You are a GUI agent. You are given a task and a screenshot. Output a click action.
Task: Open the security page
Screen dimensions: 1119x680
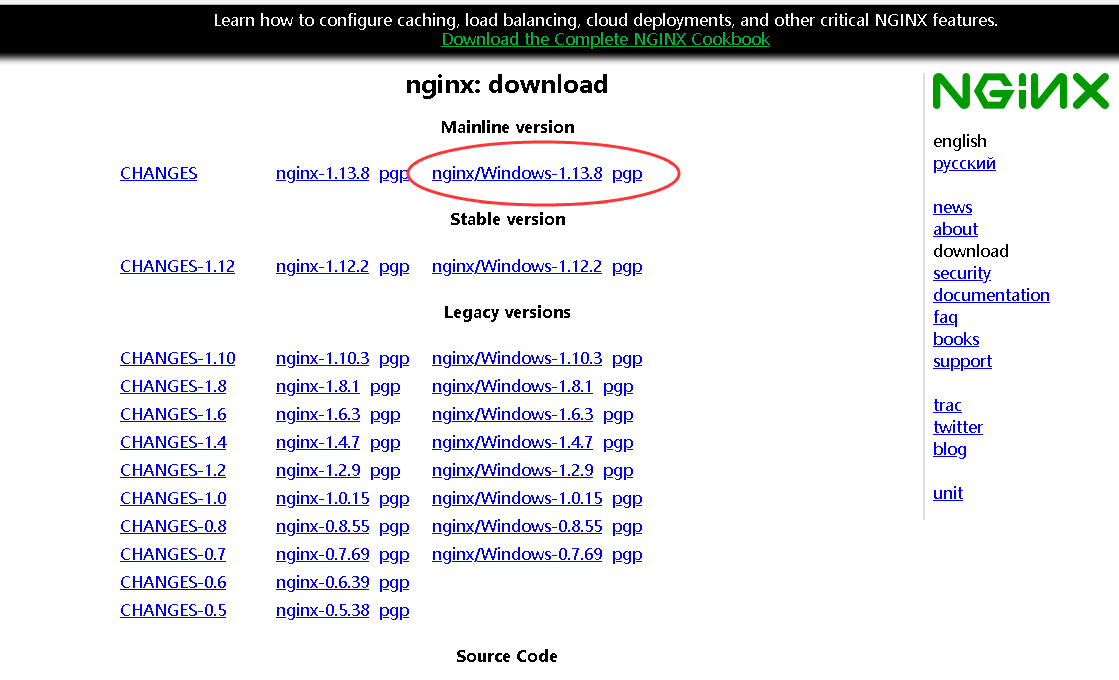point(962,273)
